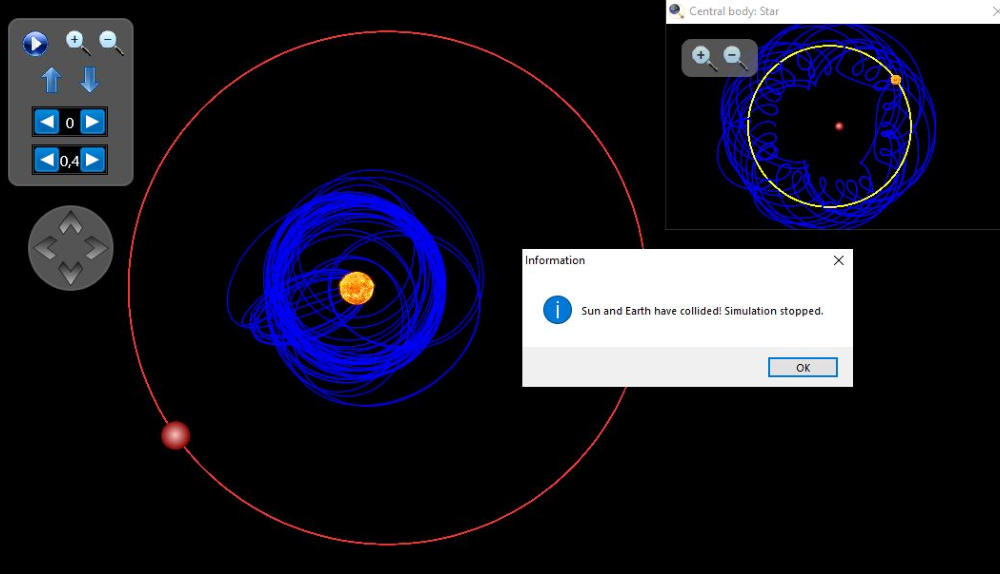
Task: Click the field value 0,4
Action: pyautogui.click(x=70, y=161)
